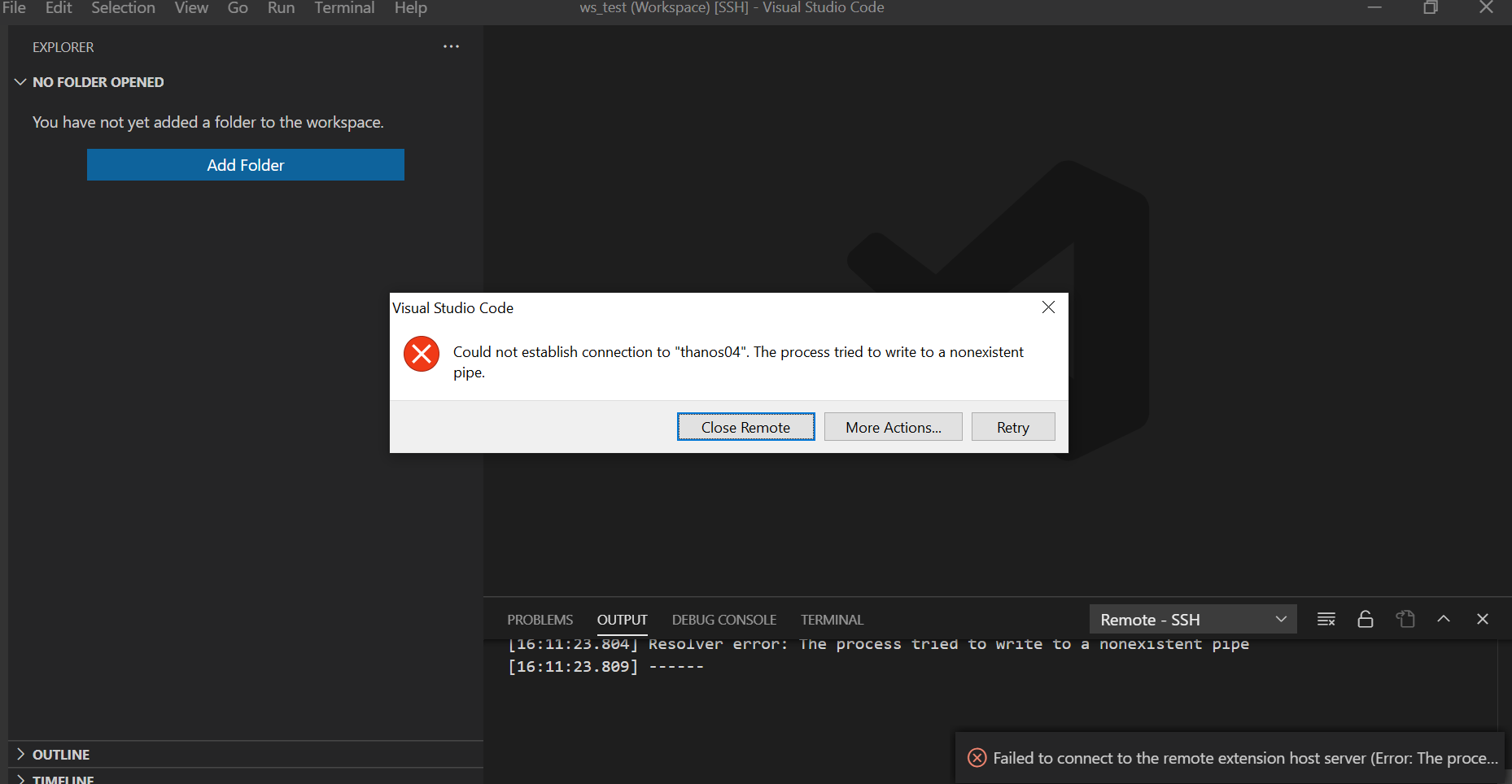Select the OUTPUT tab
Screen dimensions: 1512x784
point(623,620)
